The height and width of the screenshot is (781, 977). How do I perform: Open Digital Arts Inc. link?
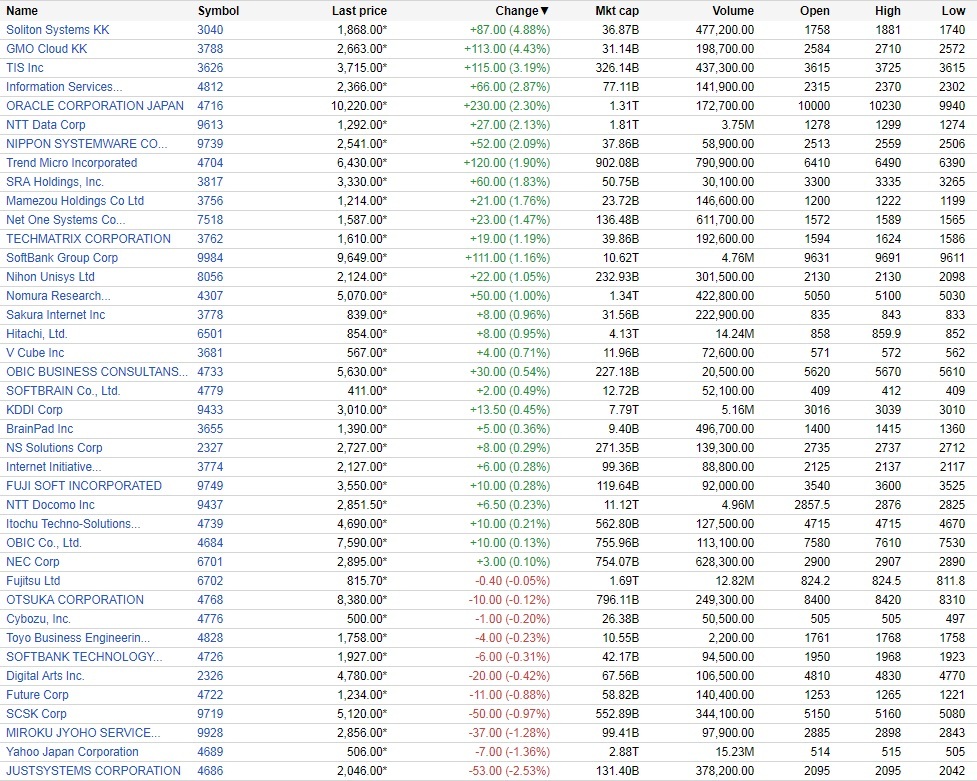[45, 676]
